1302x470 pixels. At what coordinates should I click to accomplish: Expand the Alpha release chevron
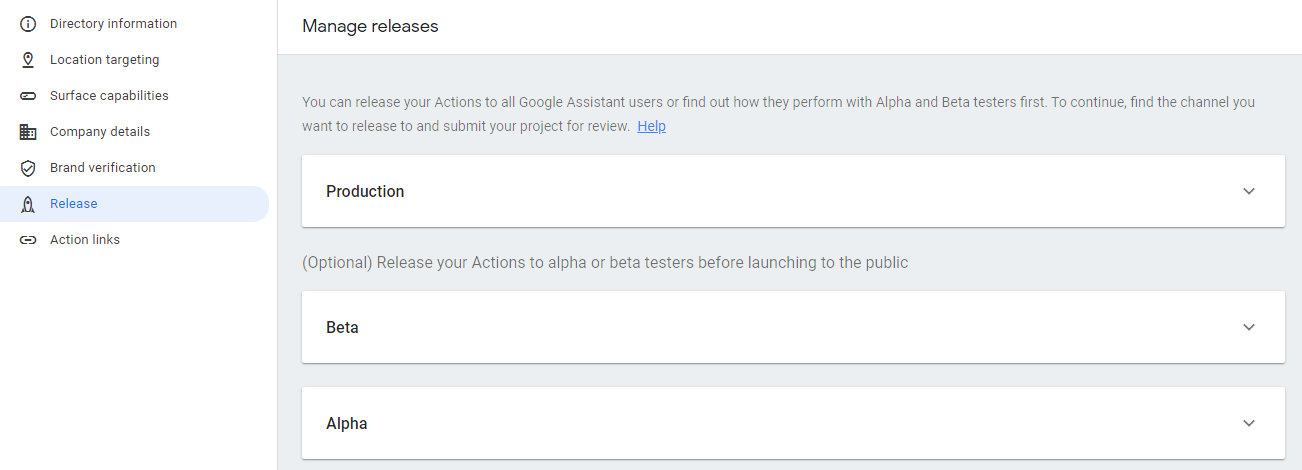point(1248,423)
